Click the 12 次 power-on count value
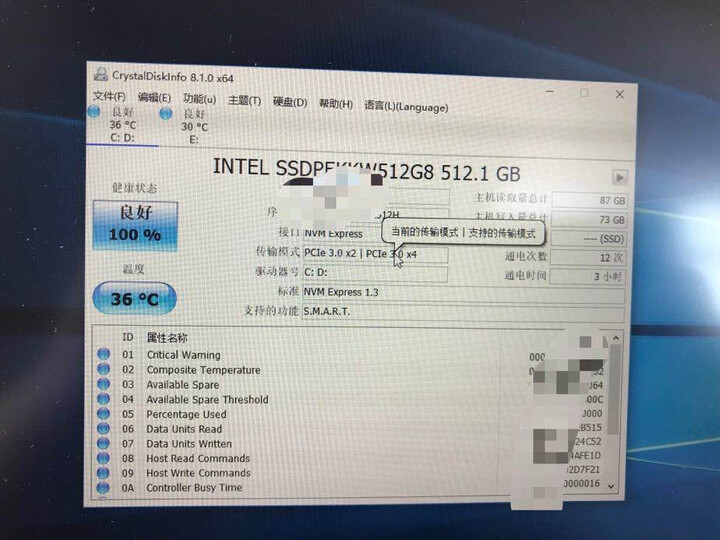 pos(588,258)
